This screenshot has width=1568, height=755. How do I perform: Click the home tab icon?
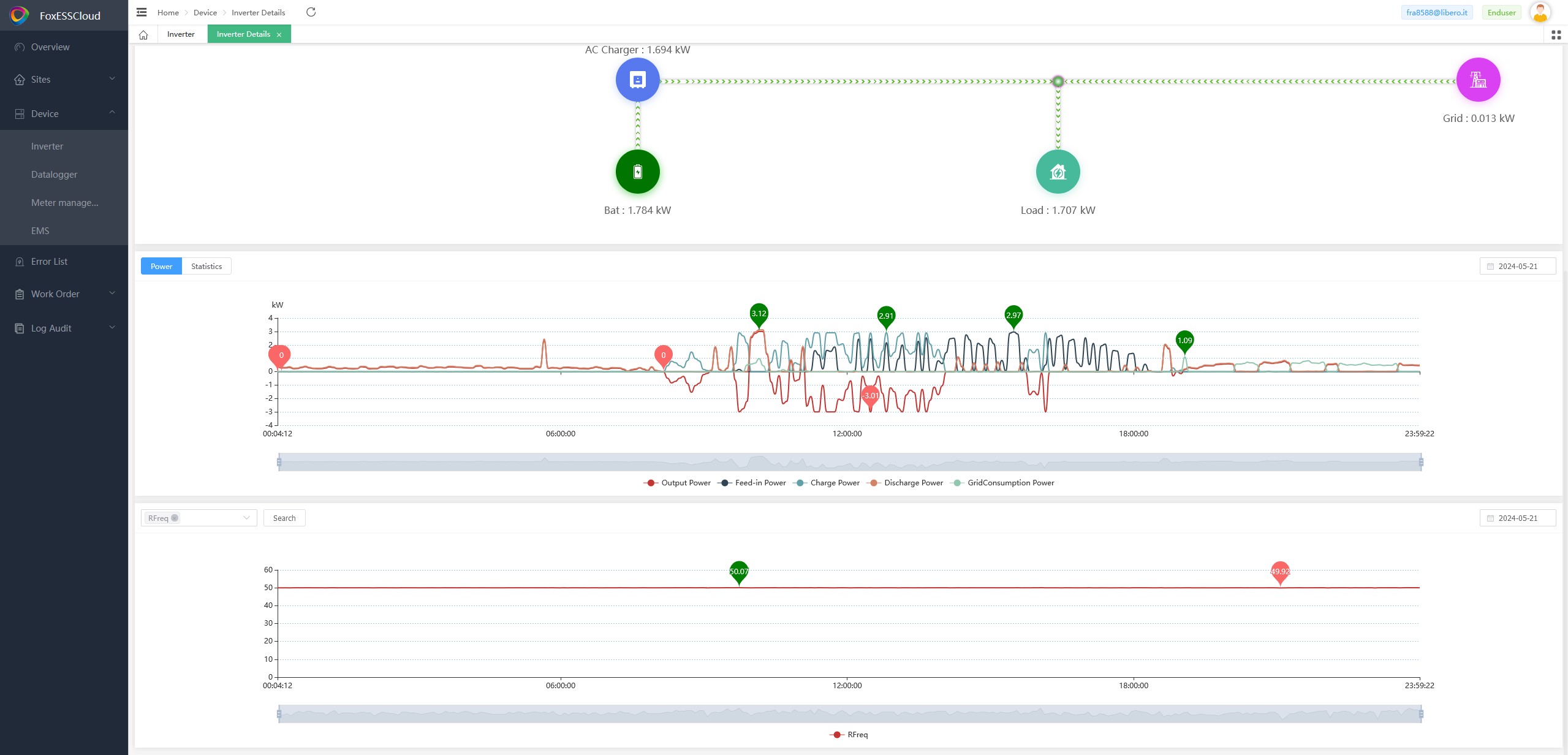(x=143, y=34)
